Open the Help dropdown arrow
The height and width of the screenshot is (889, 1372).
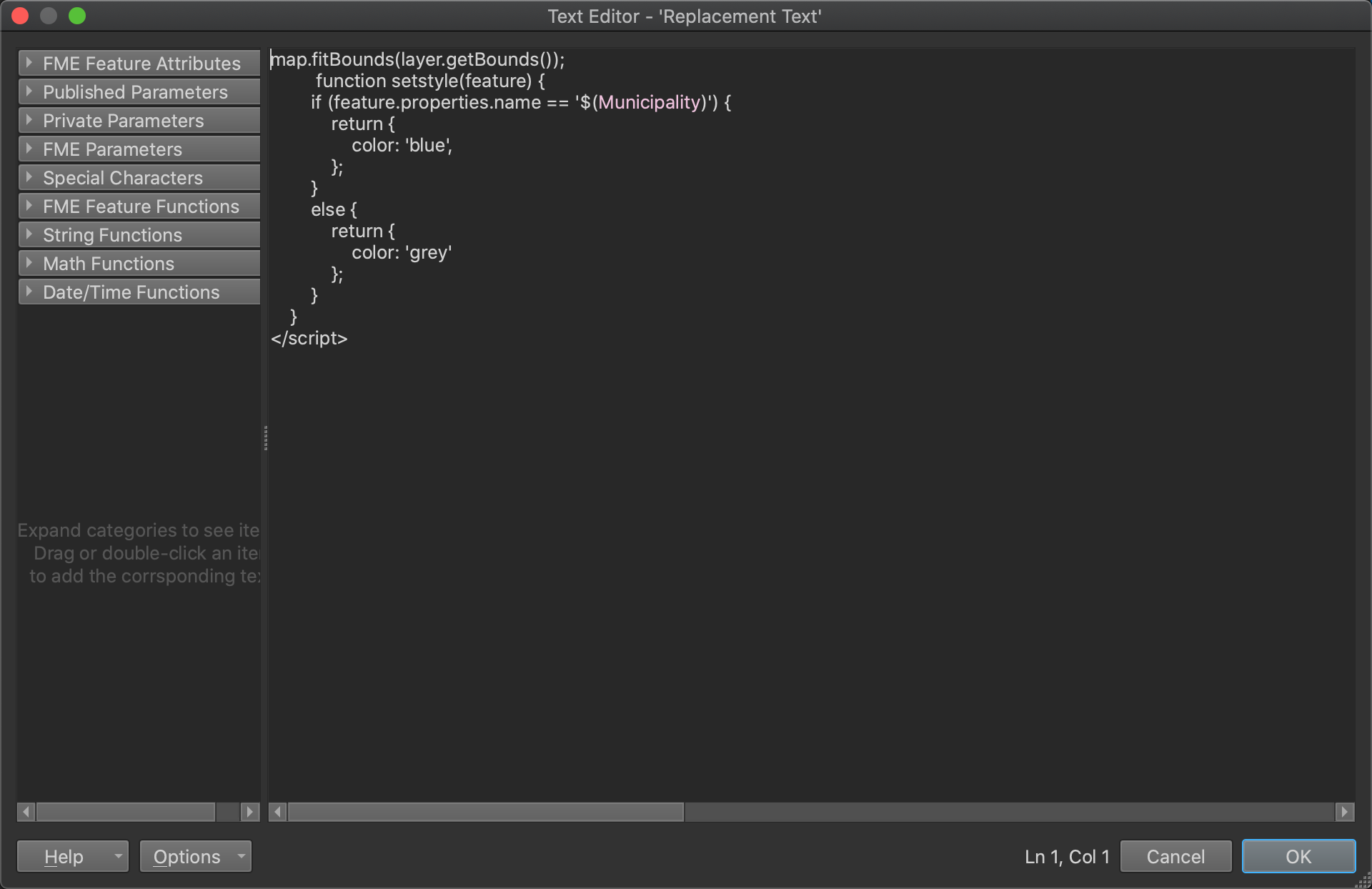click(x=118, y=856)
